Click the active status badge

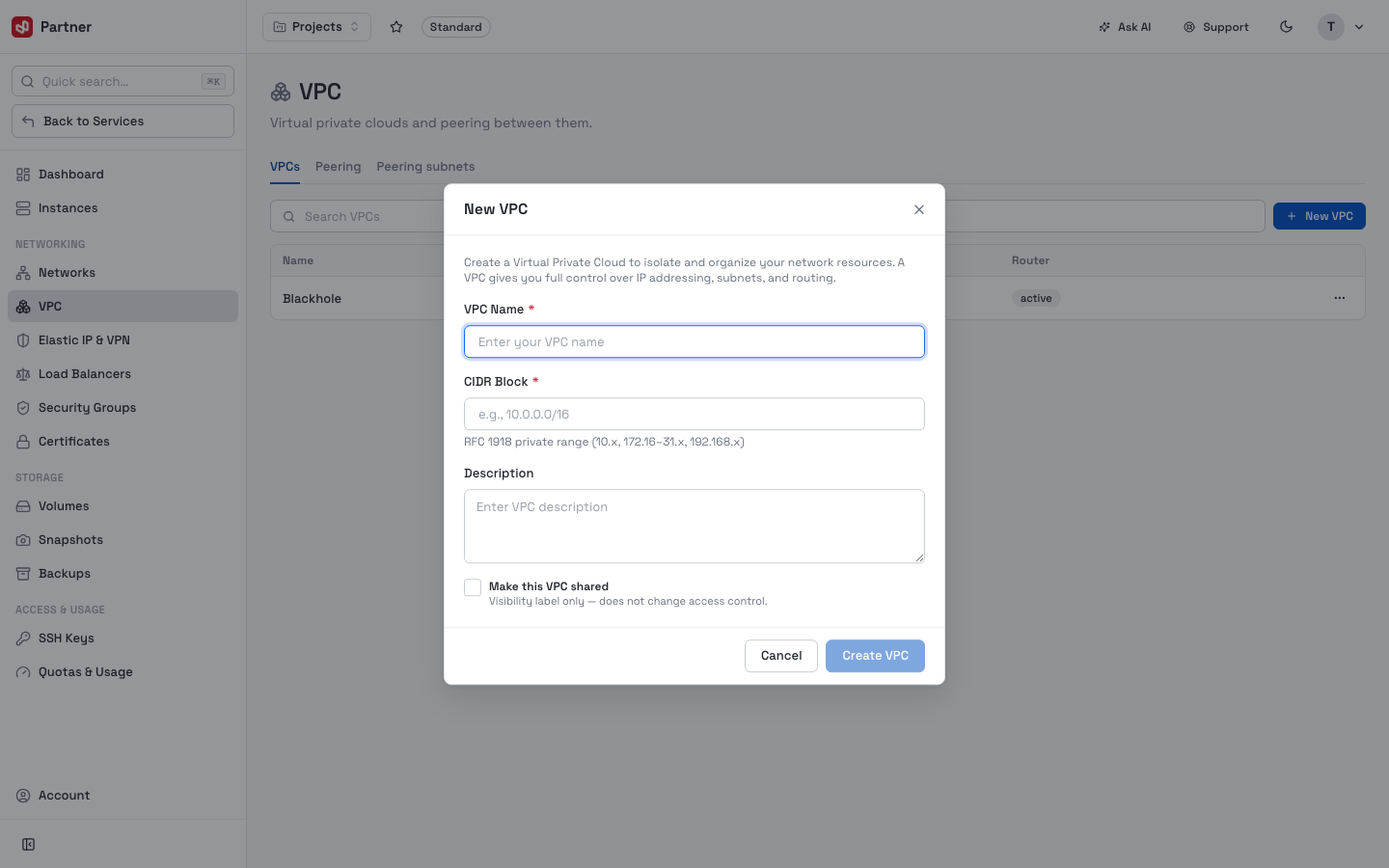pyautogui.click(x=1036, y=299)
